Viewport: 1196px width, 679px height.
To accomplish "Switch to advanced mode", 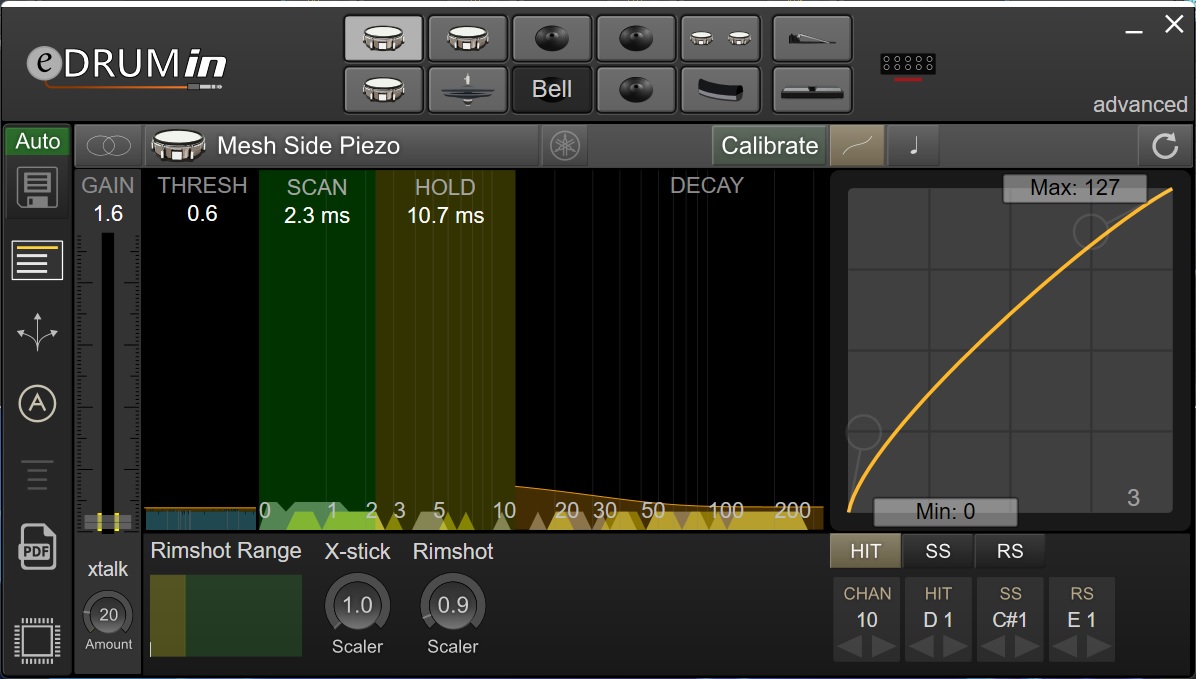I will tap(1140, 105).
